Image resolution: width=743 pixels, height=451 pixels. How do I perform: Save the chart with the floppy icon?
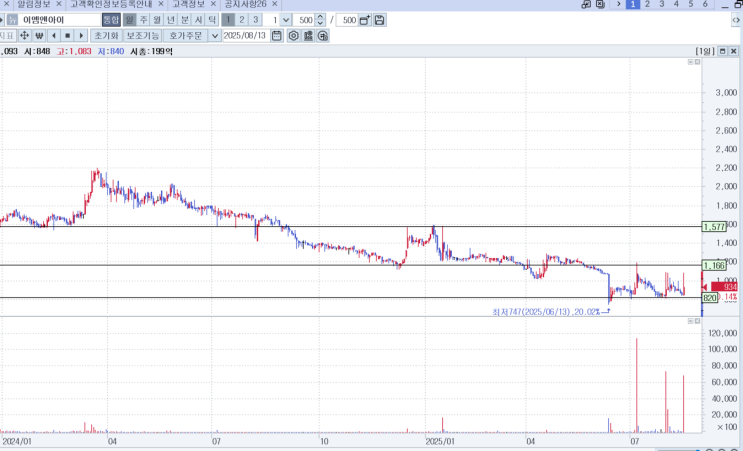coord(379,20)
